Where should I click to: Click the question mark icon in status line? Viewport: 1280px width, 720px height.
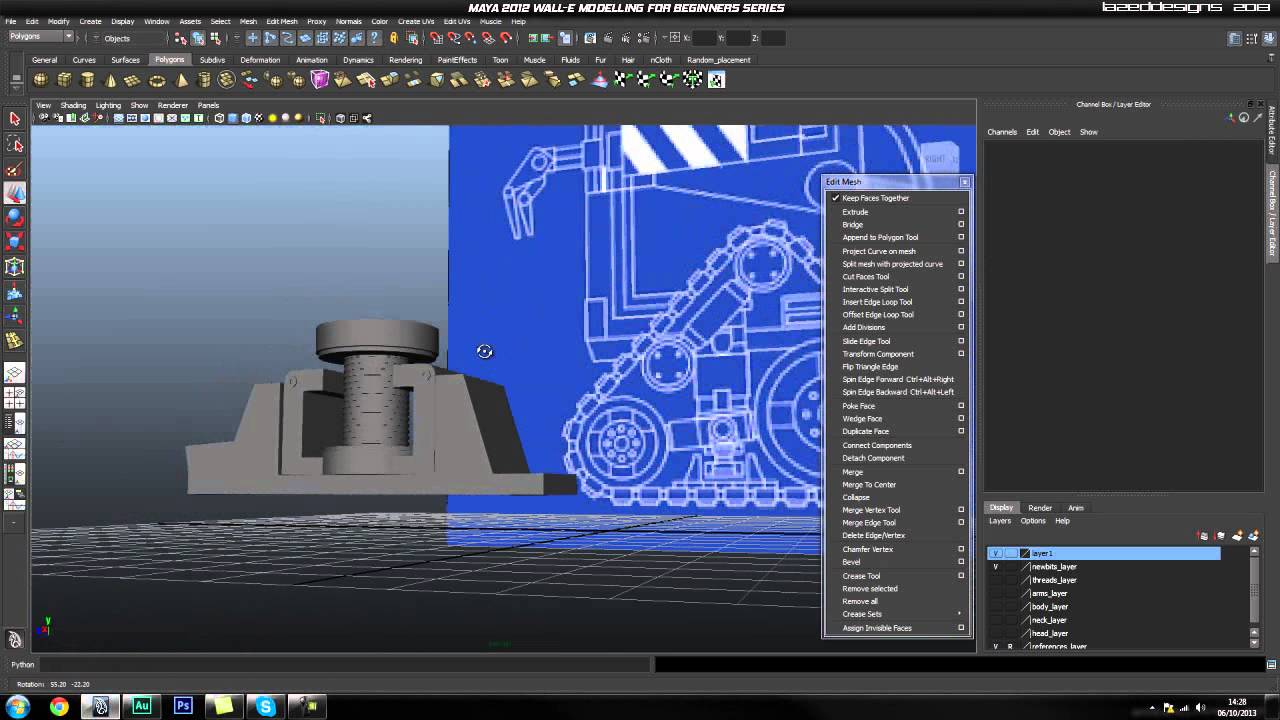pyautogui.click(x=375, y=38)
